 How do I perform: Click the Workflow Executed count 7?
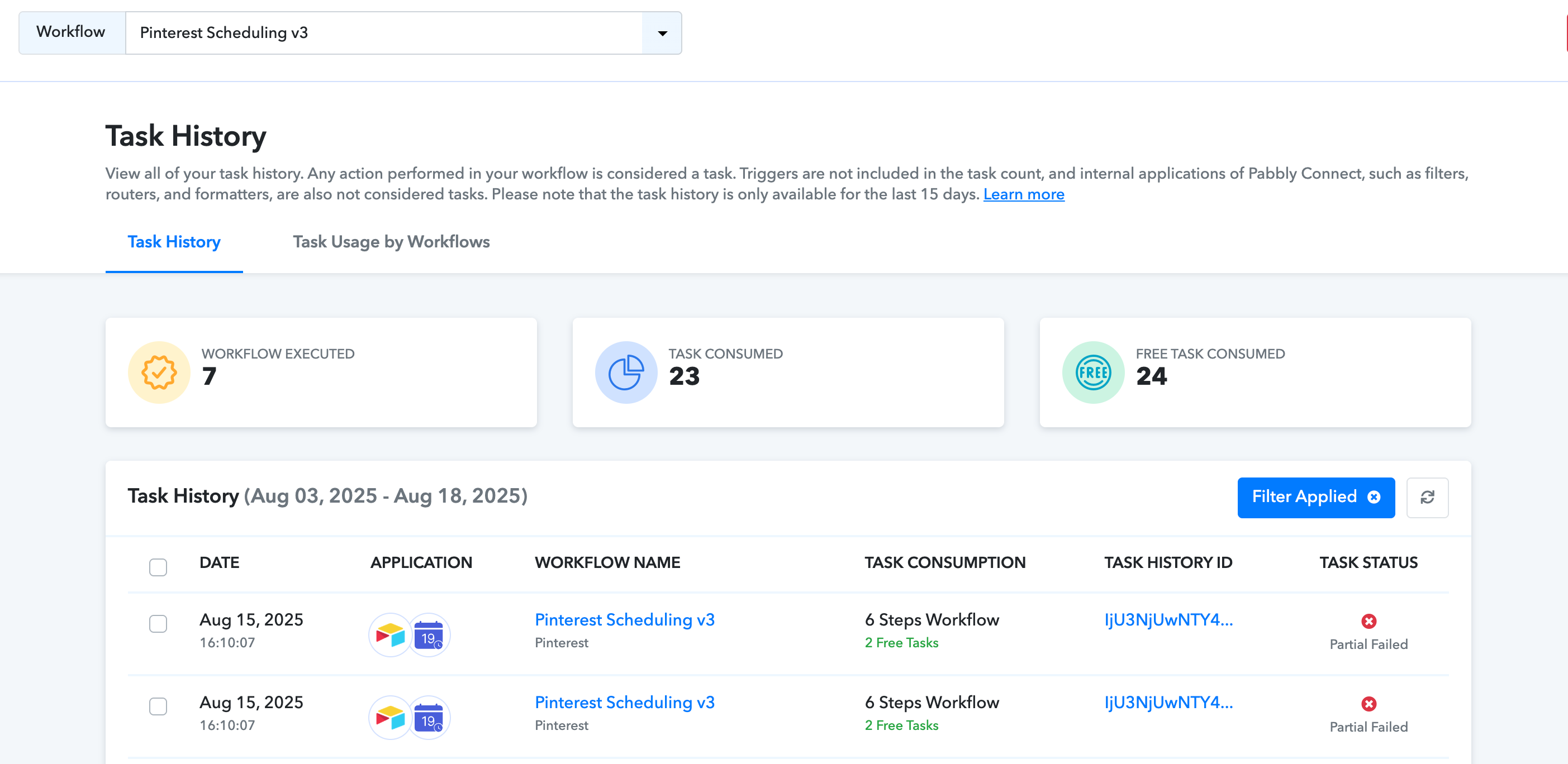tap(210, 376)
